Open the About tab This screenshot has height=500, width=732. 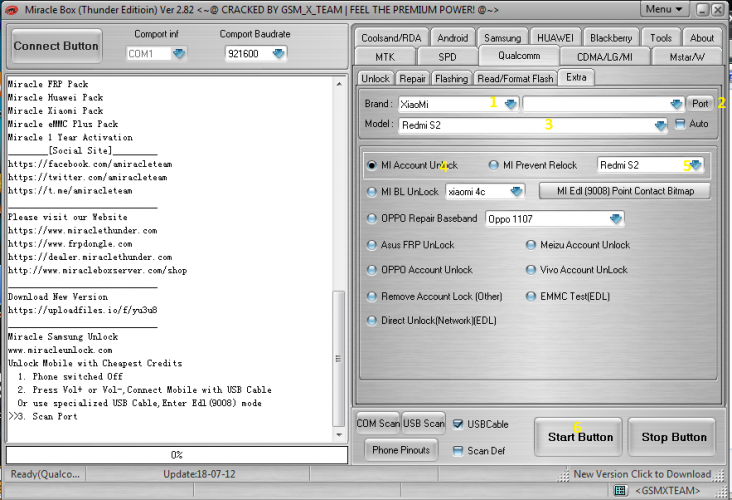point(702,38)
